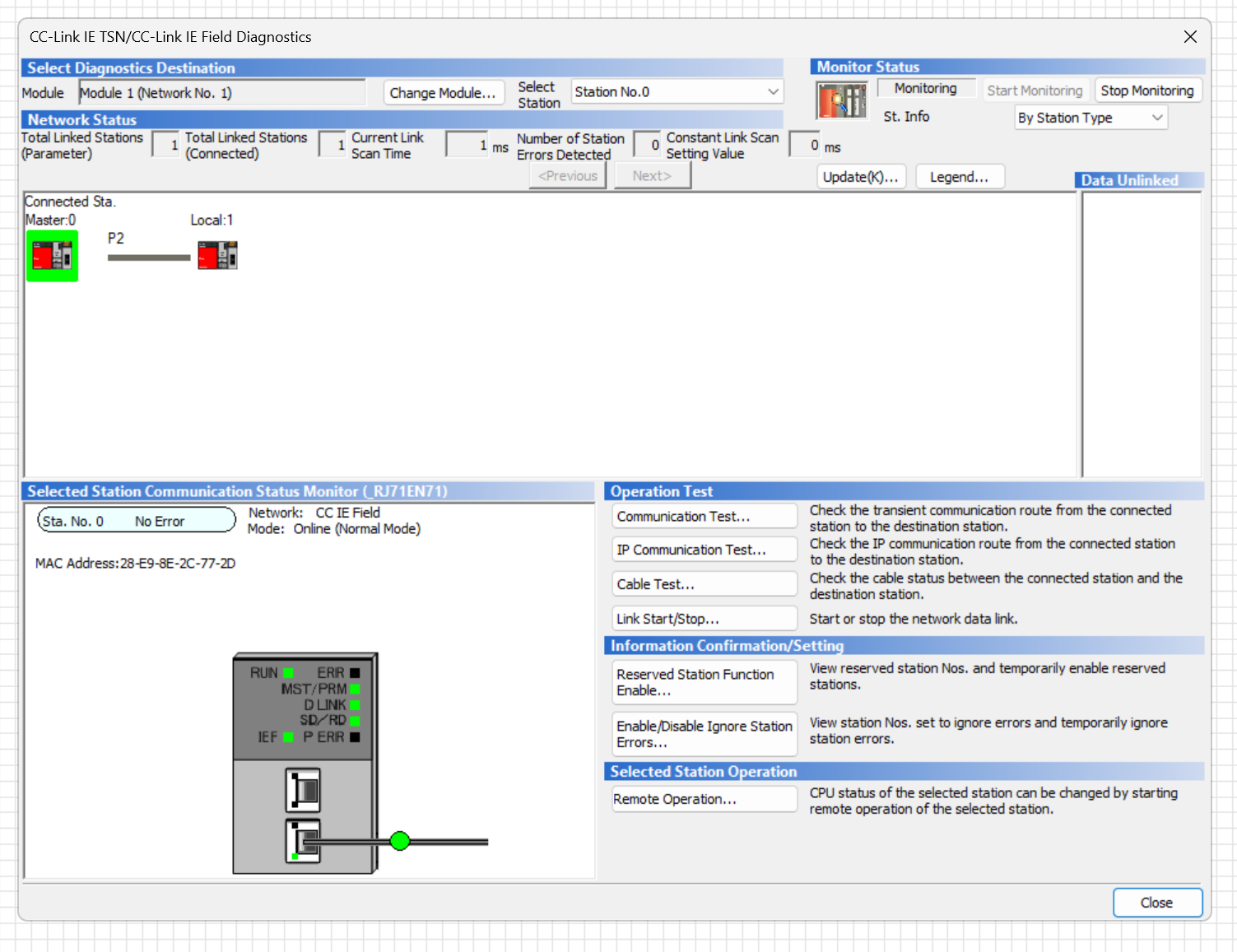
Task: Select the Master:0 station icon
Action: point(52,256)
